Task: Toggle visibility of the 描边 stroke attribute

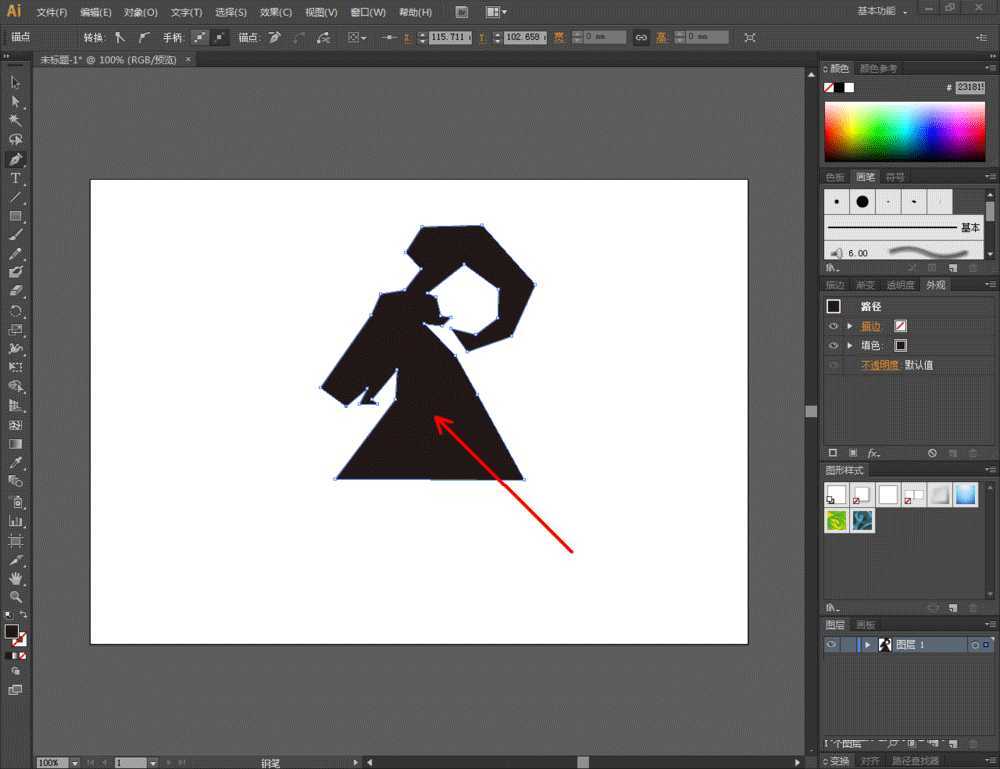Action: pos(833,326)
